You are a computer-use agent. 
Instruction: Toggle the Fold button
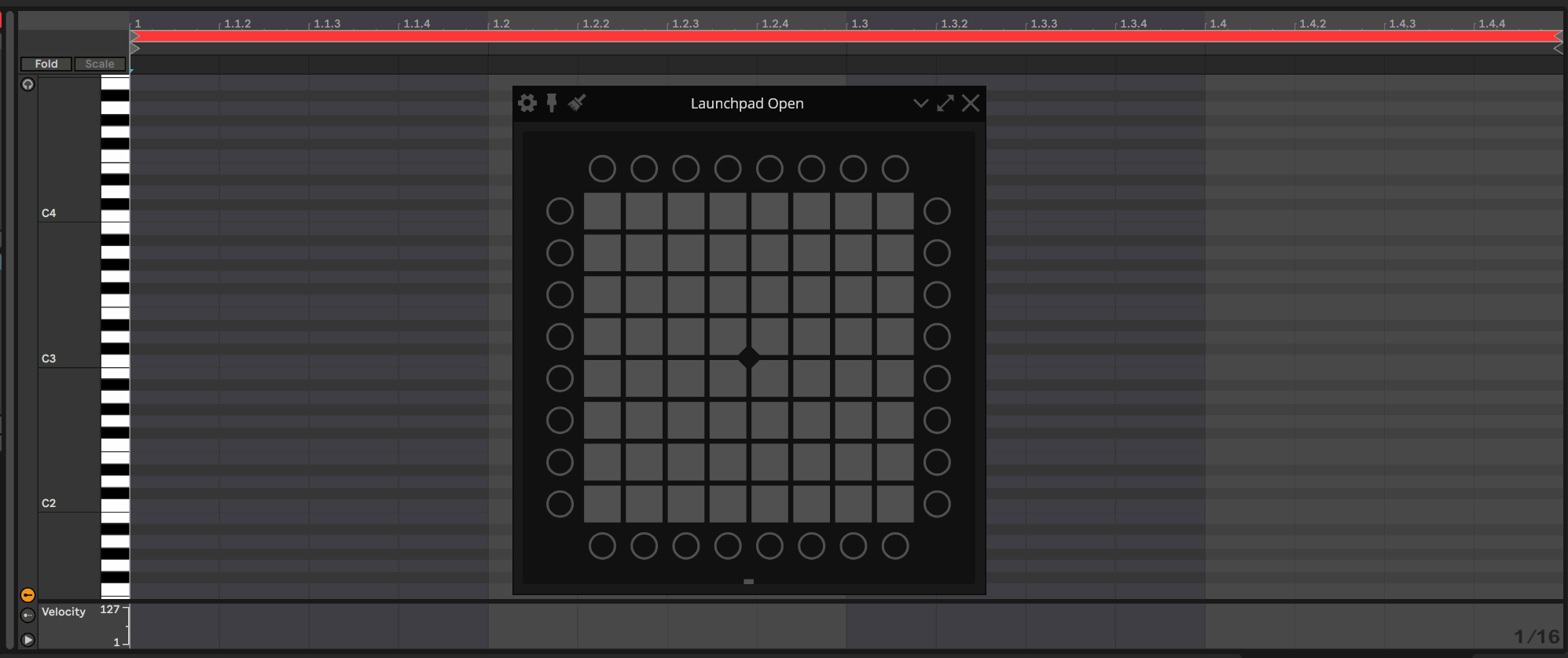point(46,64)
